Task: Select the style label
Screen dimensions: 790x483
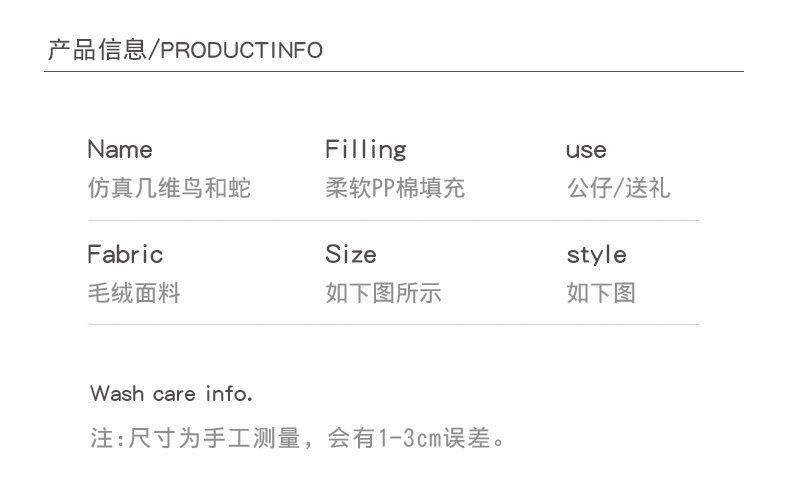Action: pos(596,255)
